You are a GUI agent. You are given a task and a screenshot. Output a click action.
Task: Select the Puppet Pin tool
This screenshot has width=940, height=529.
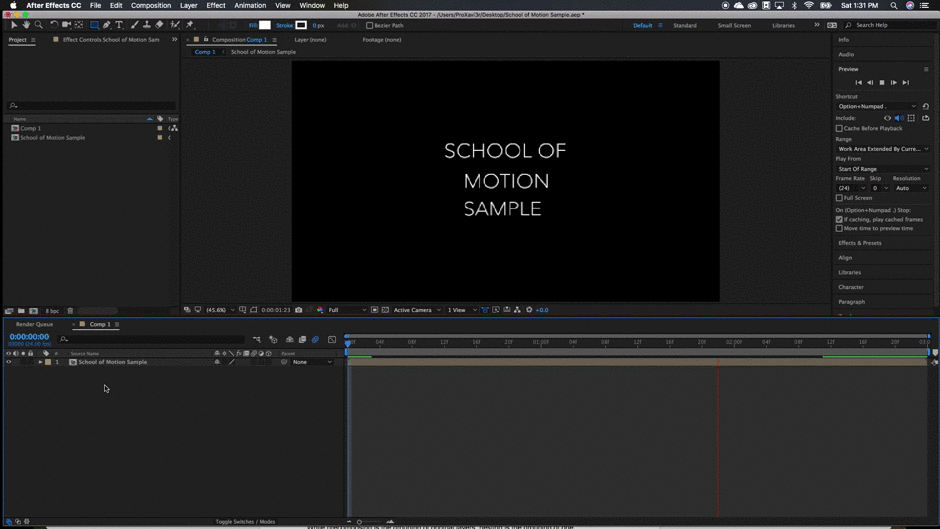point(189,25)
